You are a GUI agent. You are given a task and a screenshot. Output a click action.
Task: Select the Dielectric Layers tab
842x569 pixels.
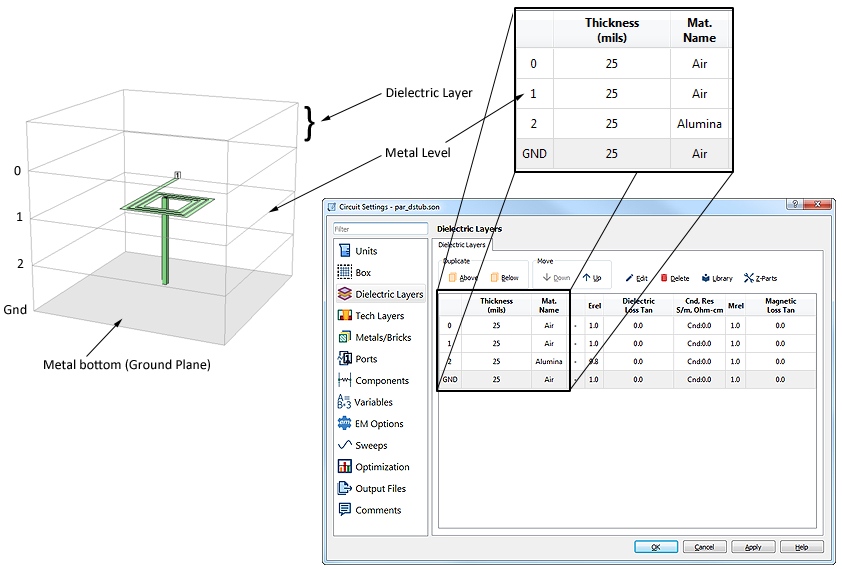click(x=462, y=244)
